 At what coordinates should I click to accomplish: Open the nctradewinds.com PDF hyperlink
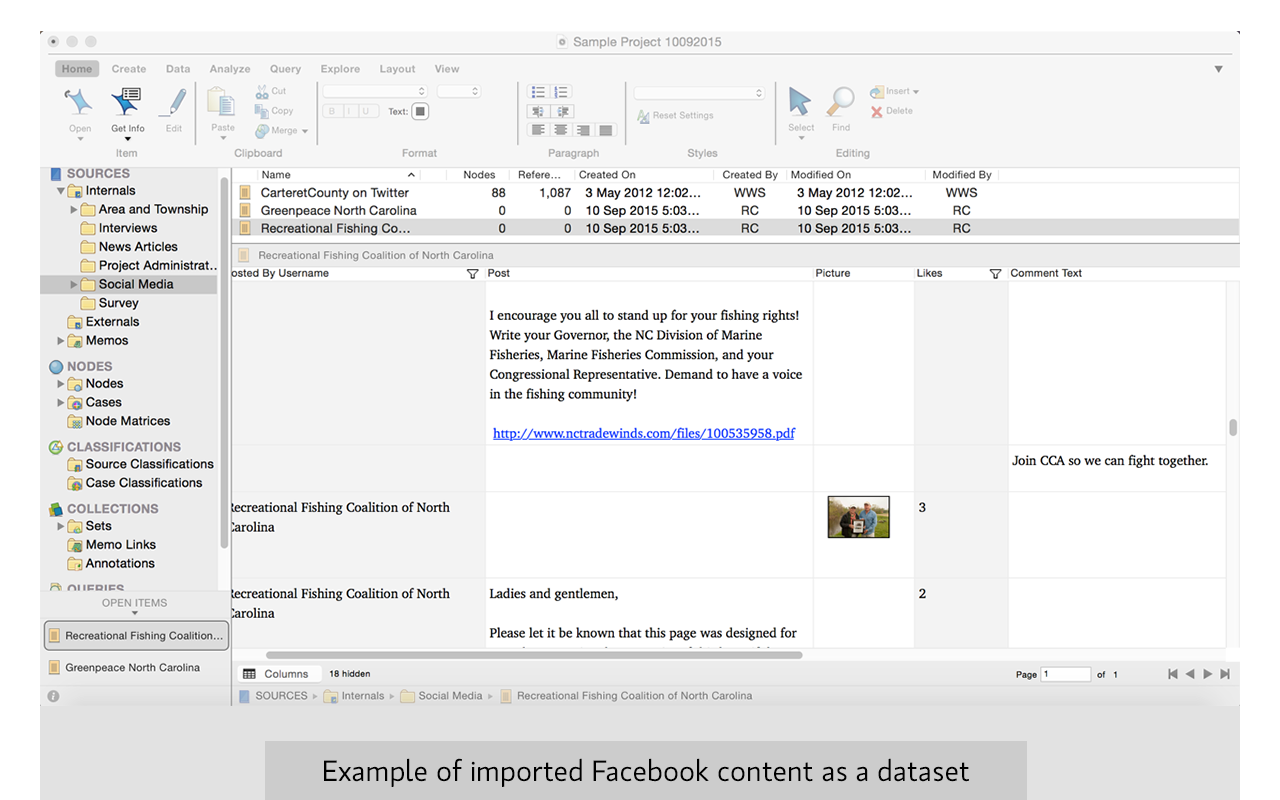(644, 434)
